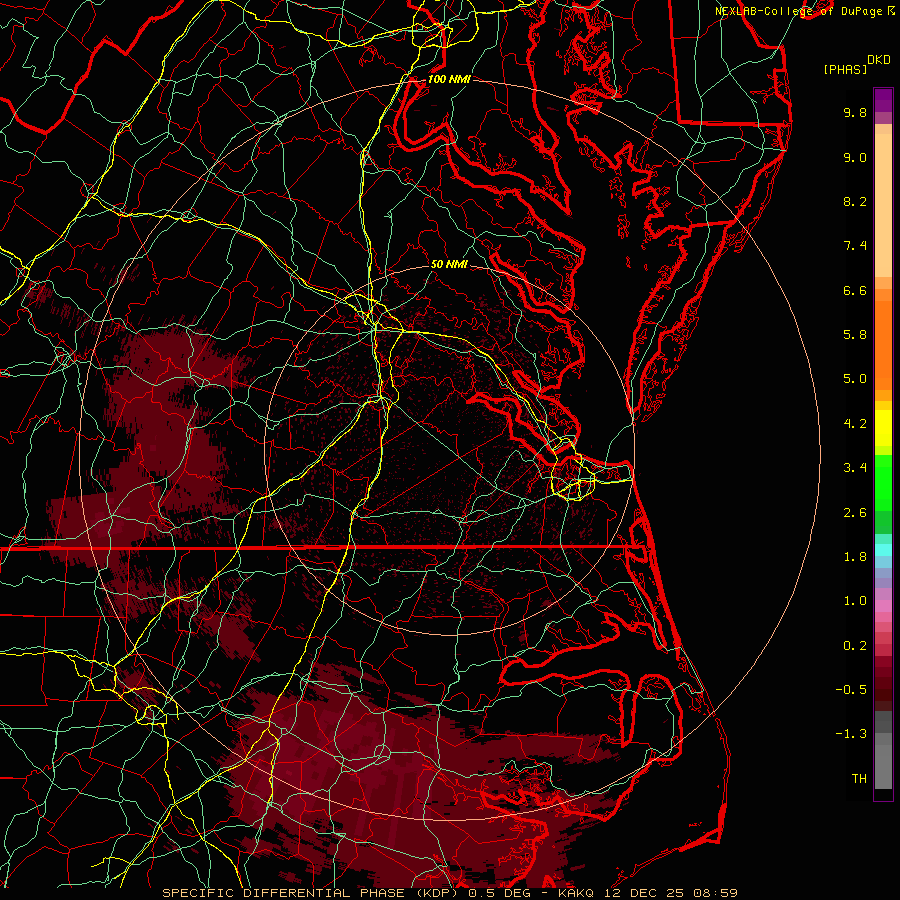
Task: Select the 2.6 legend value
Action: 855,513
